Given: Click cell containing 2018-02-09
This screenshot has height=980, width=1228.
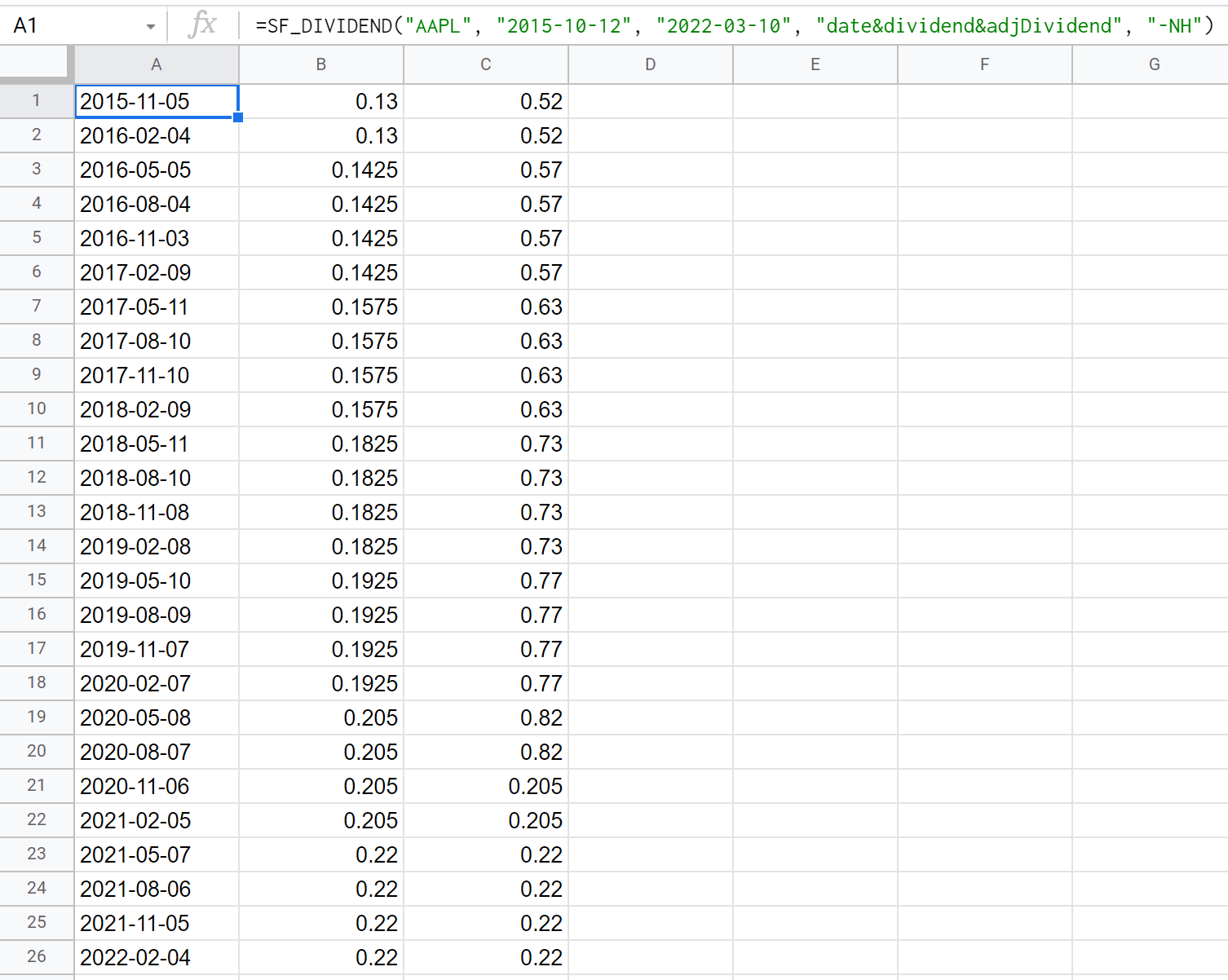Looking at the screenshot, I should point(157,409).
